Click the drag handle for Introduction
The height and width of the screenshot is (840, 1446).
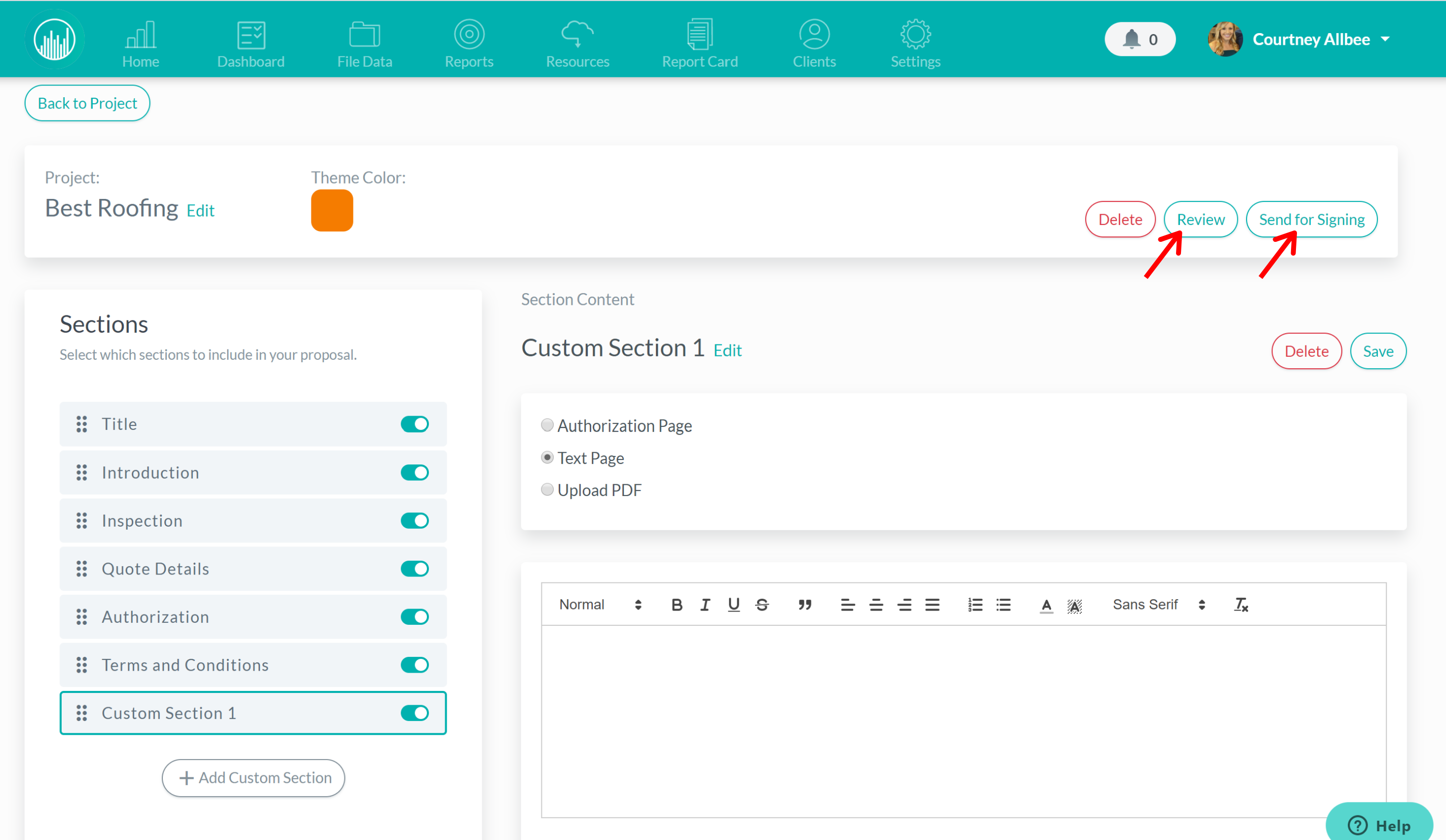tap(81, 472)
